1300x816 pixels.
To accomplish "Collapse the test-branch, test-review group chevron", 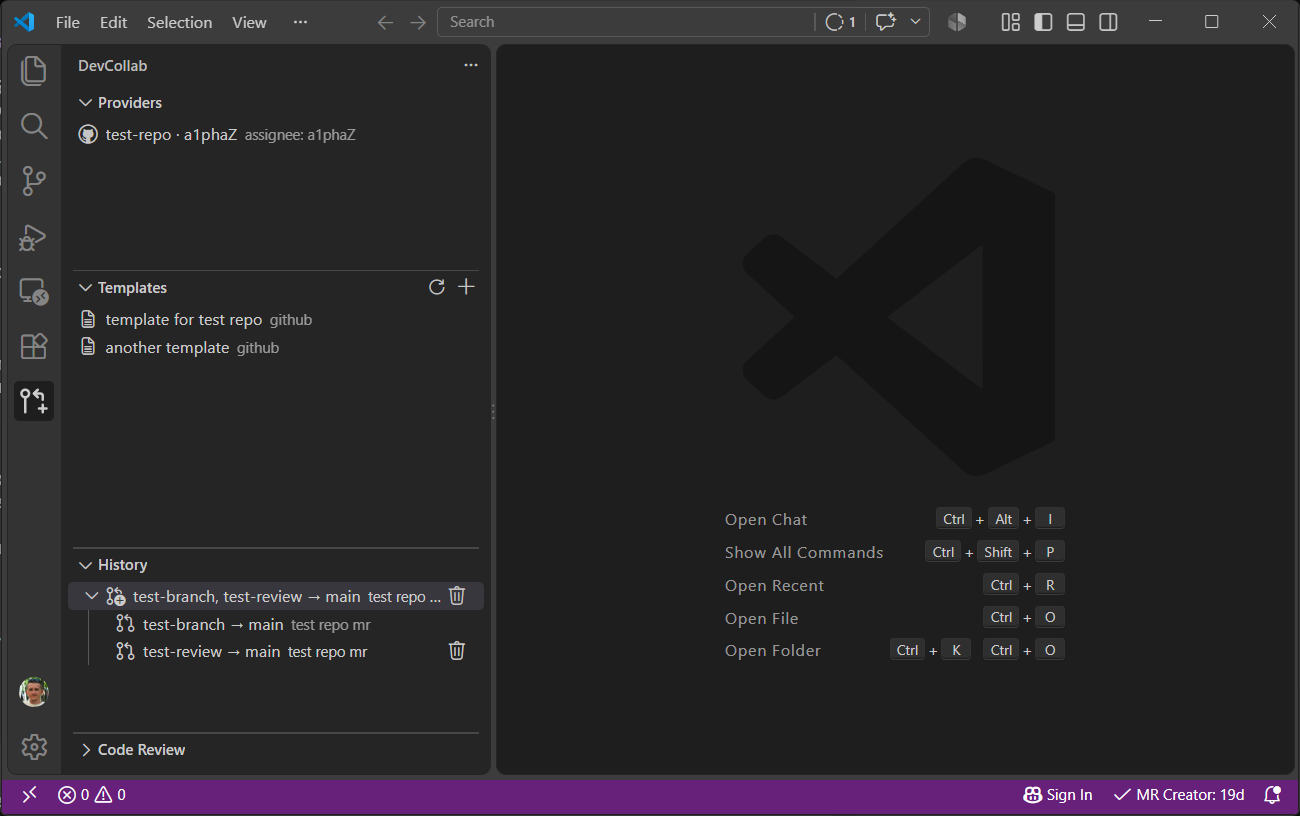I will 92,596.
